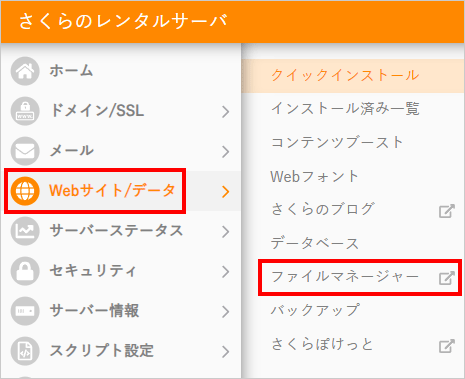Open the セキュリティ menu label
Screen dimensions: 465x379
pos(93,270)
